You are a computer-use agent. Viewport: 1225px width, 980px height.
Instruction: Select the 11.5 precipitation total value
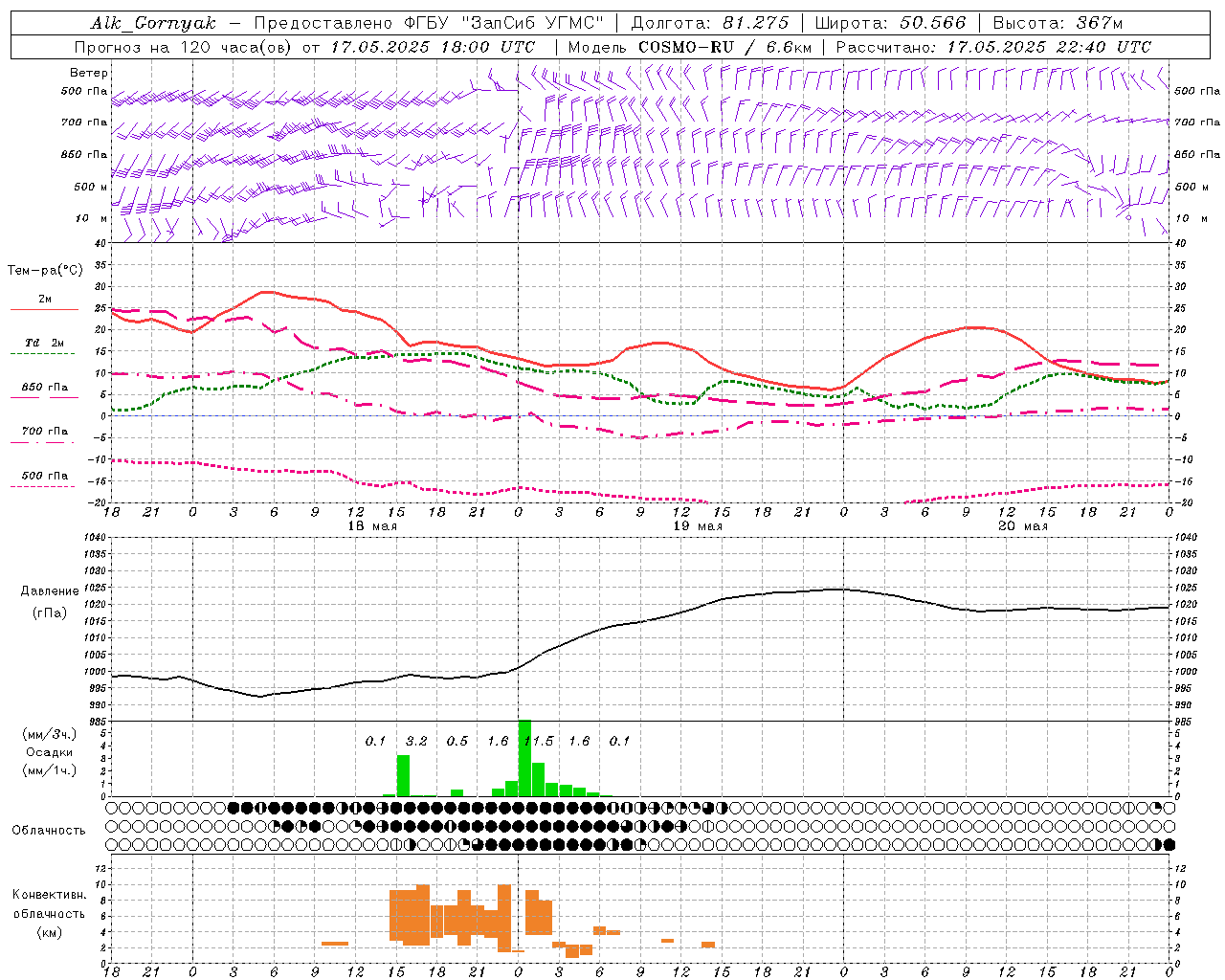(539, 742)
